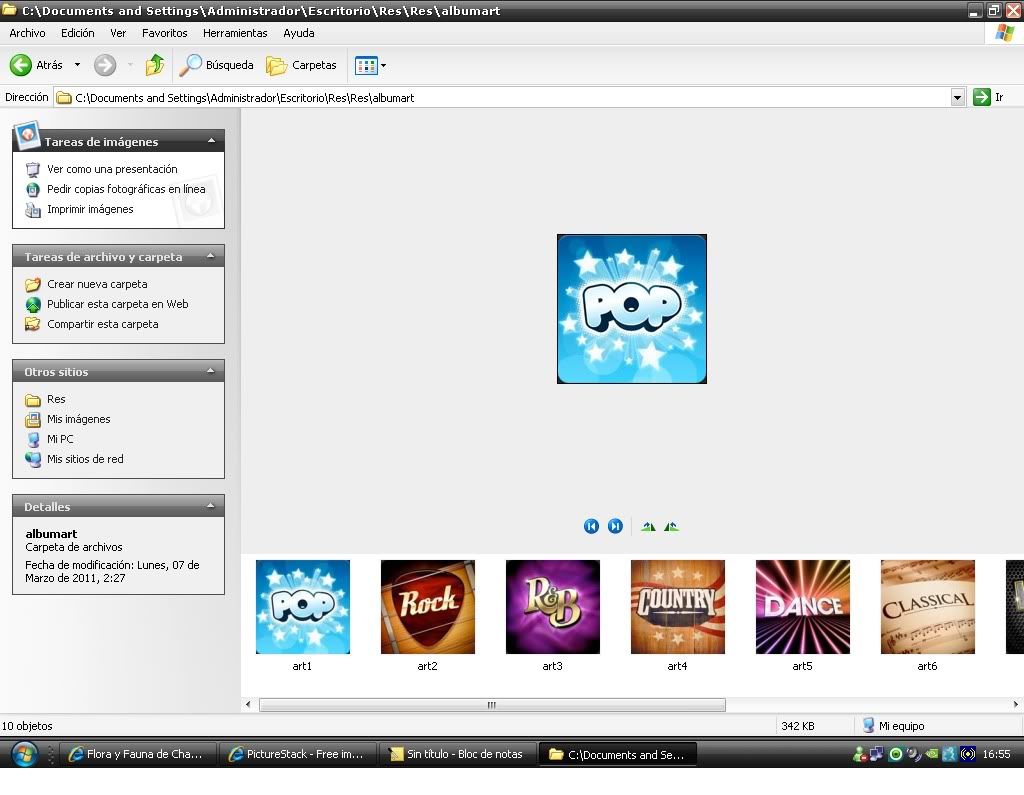Rotate image clockwise icon
Viewport: 1024px width, 795px height.
pos(648,526)
